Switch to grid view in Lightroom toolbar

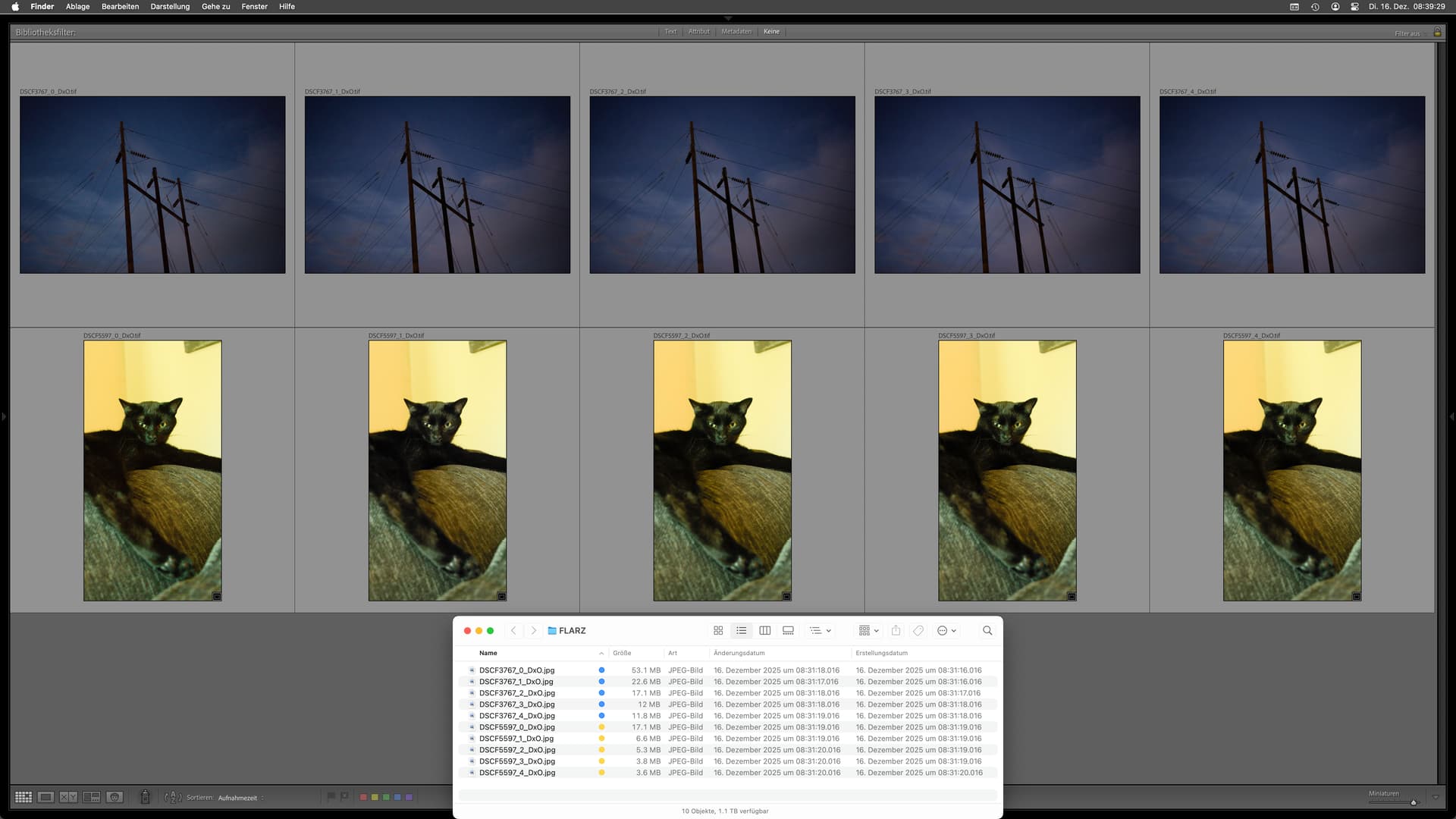[24, 797]
